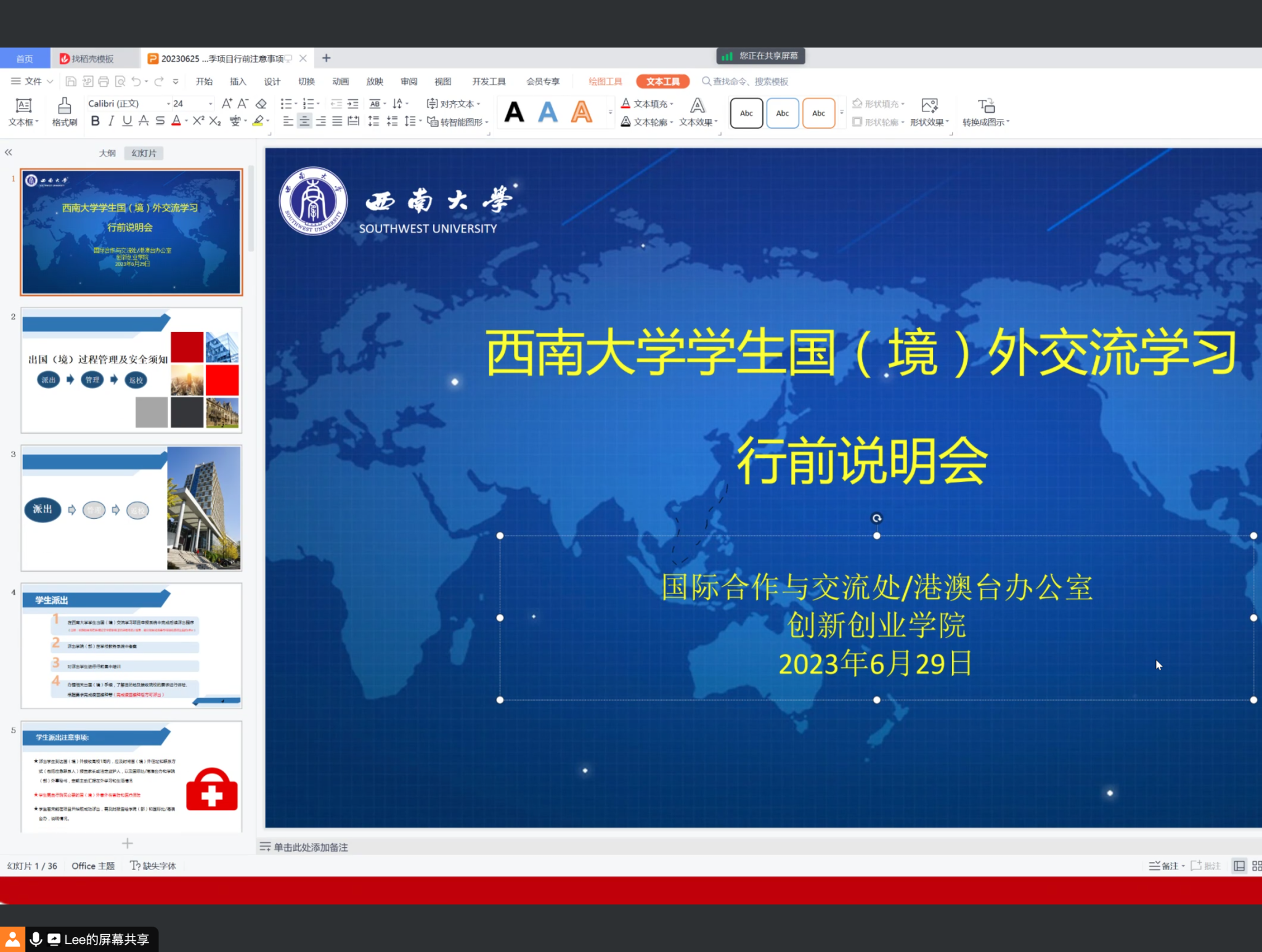Image resolution: width=1262 pixels, height=952 pixels.
Task: Select slide 3 thumbnail with building photo
Action: [131, 508]
